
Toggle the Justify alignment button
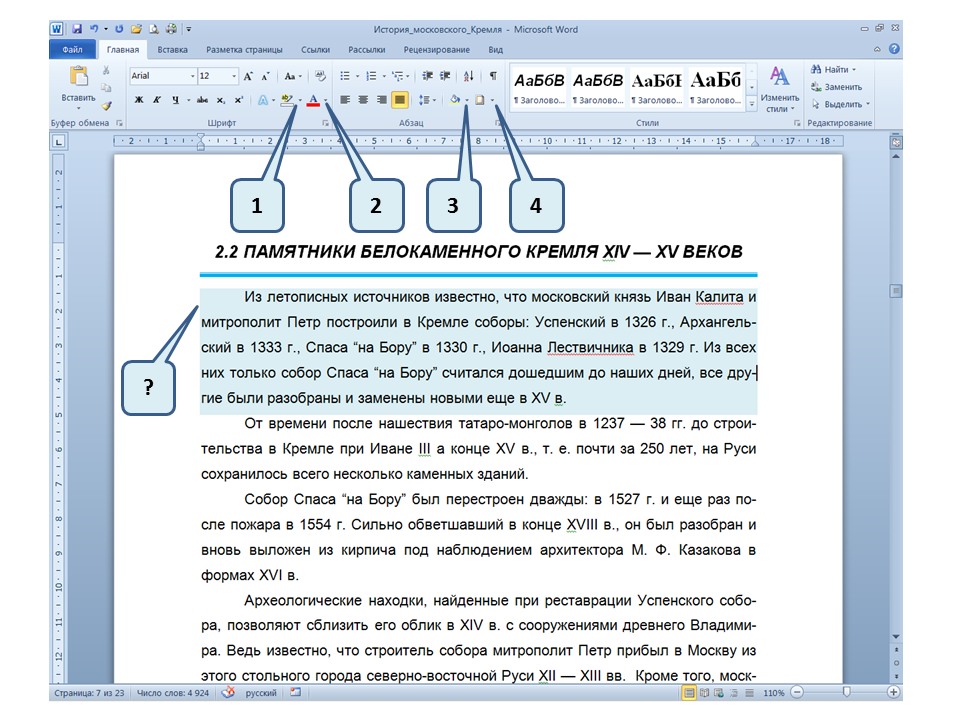[x=399, y=100]
